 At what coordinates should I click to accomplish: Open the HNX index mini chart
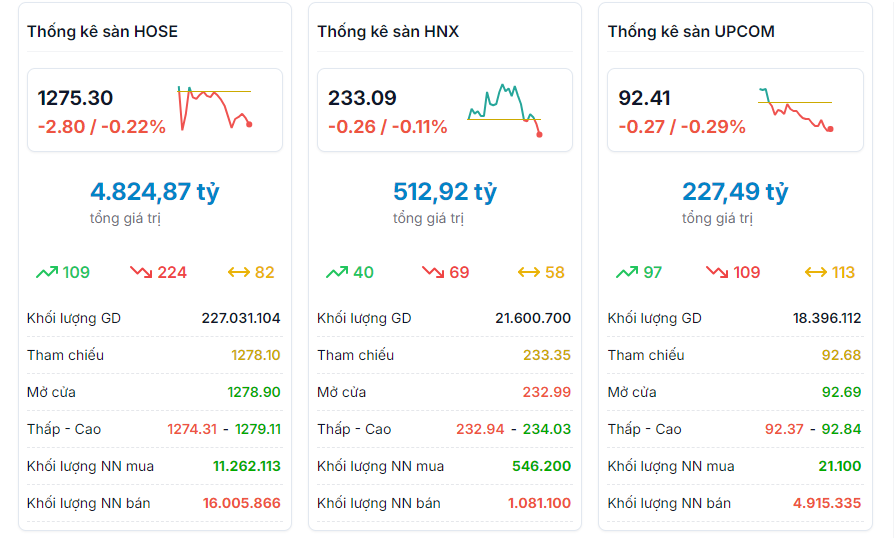coord(504,108)
